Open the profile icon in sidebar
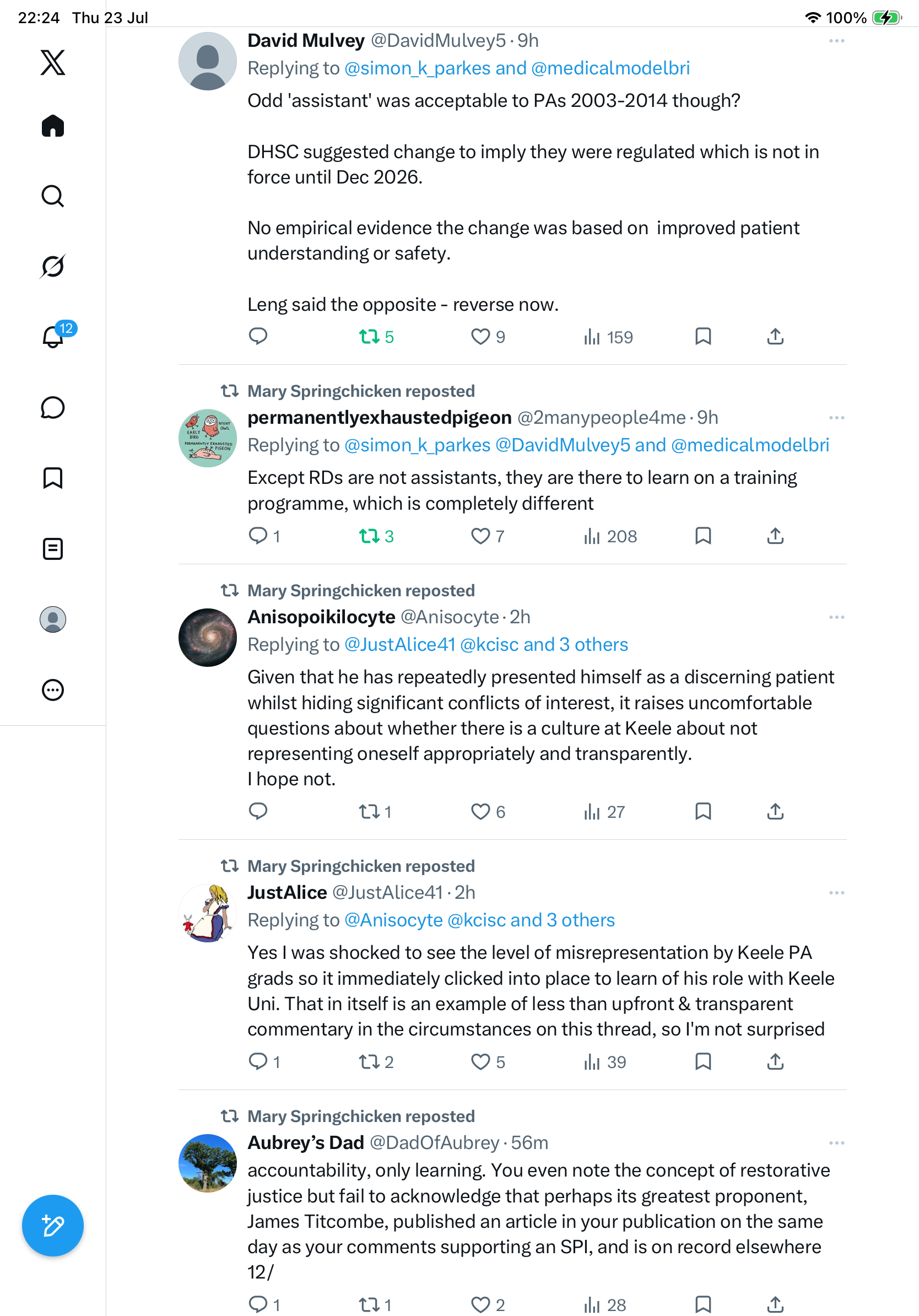The image size is (919, 1316). pyautogui.click(x=53, y=619)
